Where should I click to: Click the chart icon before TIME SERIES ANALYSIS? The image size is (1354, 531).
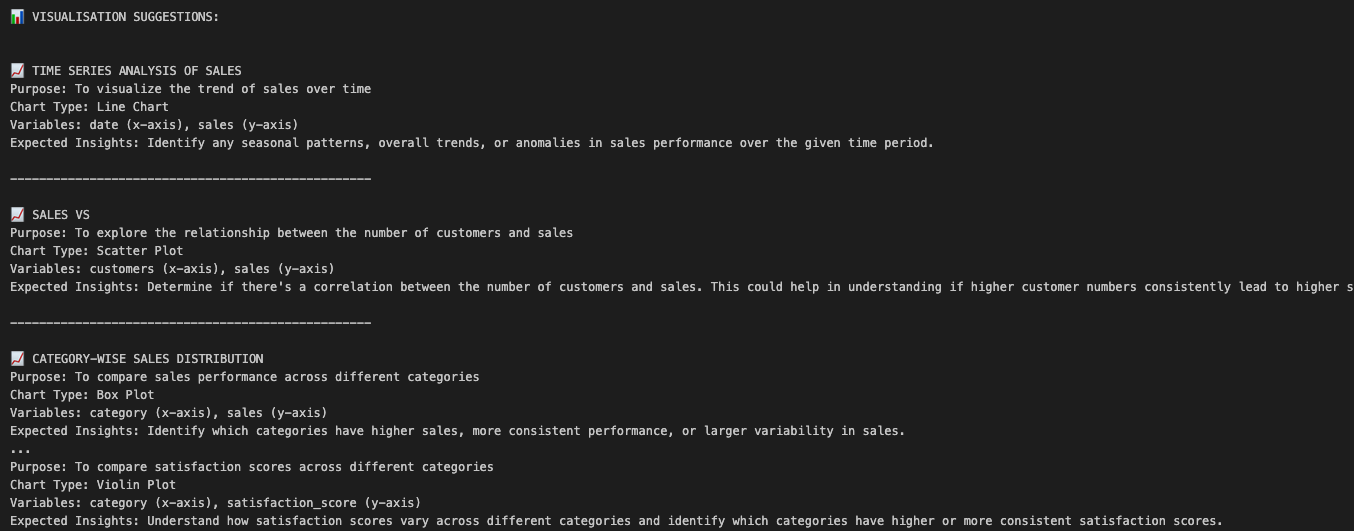(x=17, y=71)
